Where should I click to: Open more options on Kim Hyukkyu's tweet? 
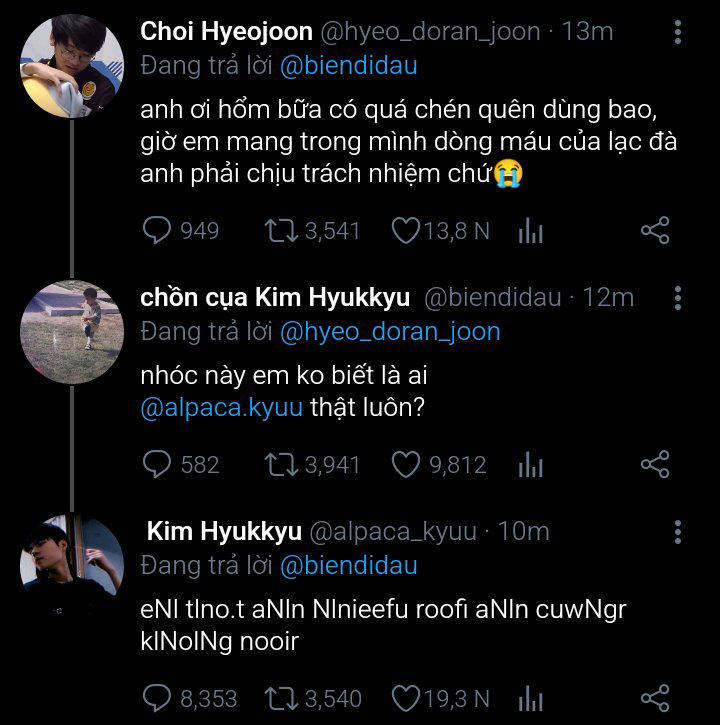[x=678, y=532]
